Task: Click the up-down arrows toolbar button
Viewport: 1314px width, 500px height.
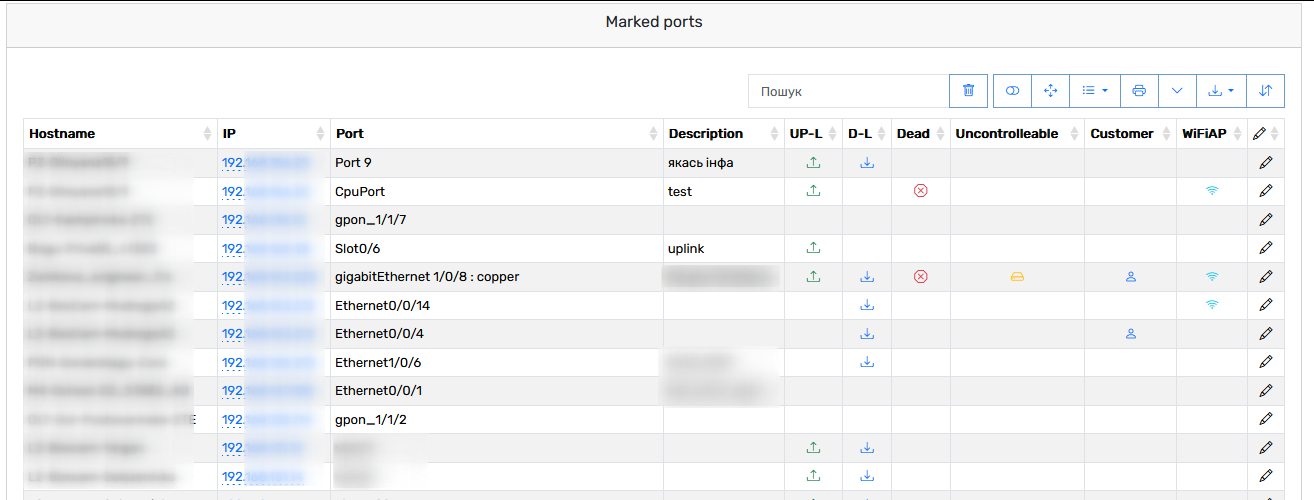Action: pyautogui.click(x=1265, y=91)
